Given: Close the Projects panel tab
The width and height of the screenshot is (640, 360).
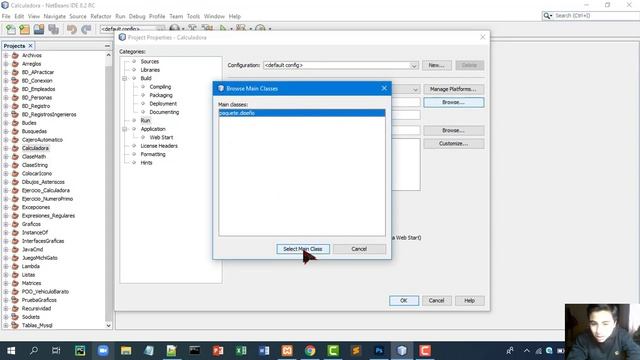Looking at the screenshot, I should pyautogui.click(x=31, y=46).
